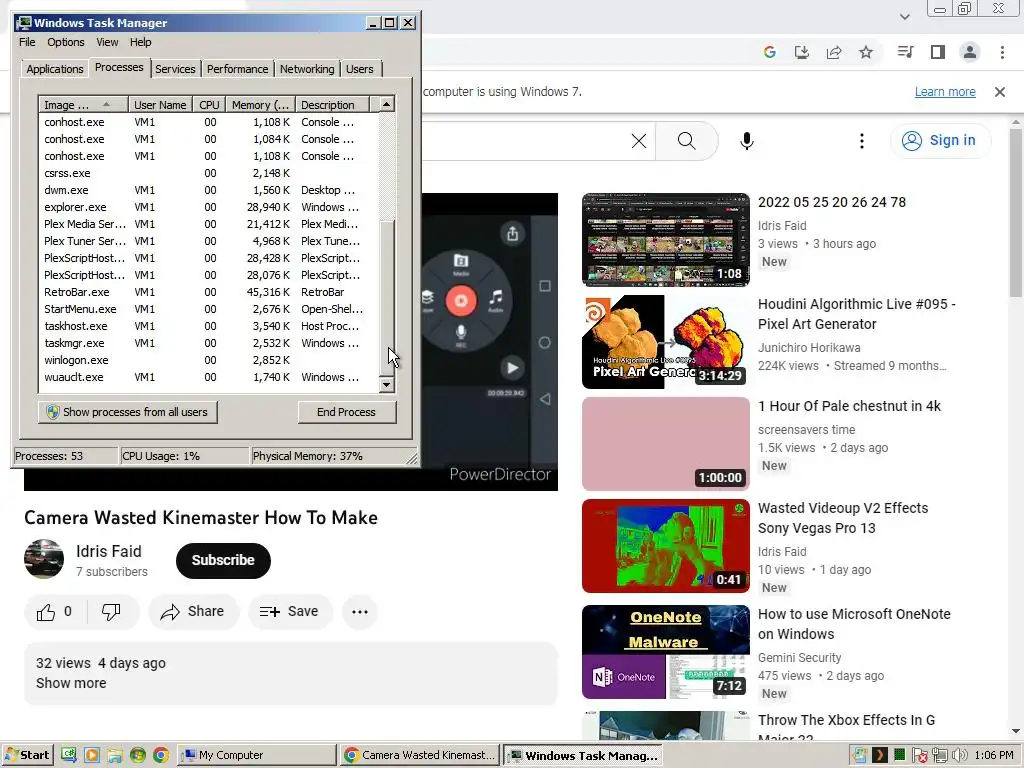Click the Learn more link in the info bar

pos(945,91)
